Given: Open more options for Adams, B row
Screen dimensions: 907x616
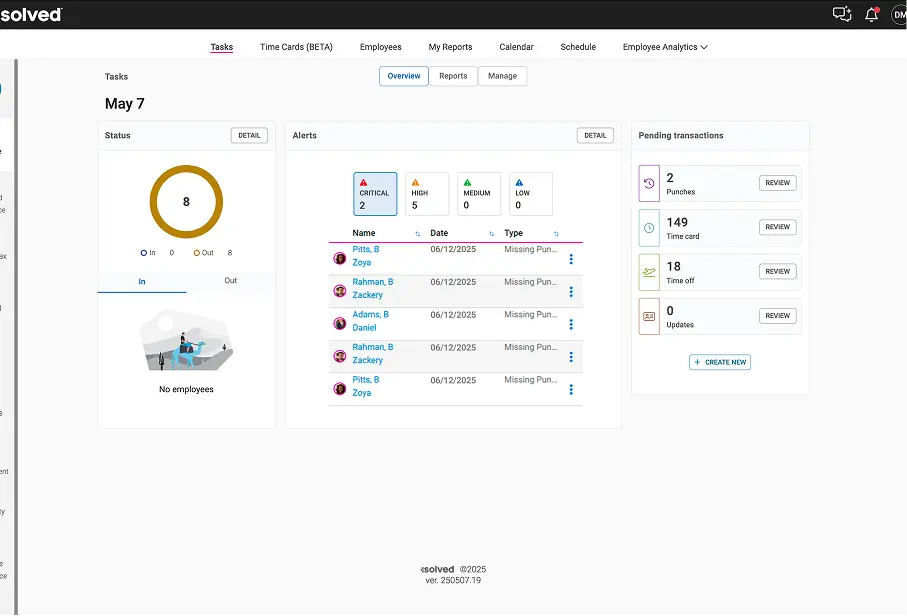Looking at the screenshot, I should pos(571,324).
